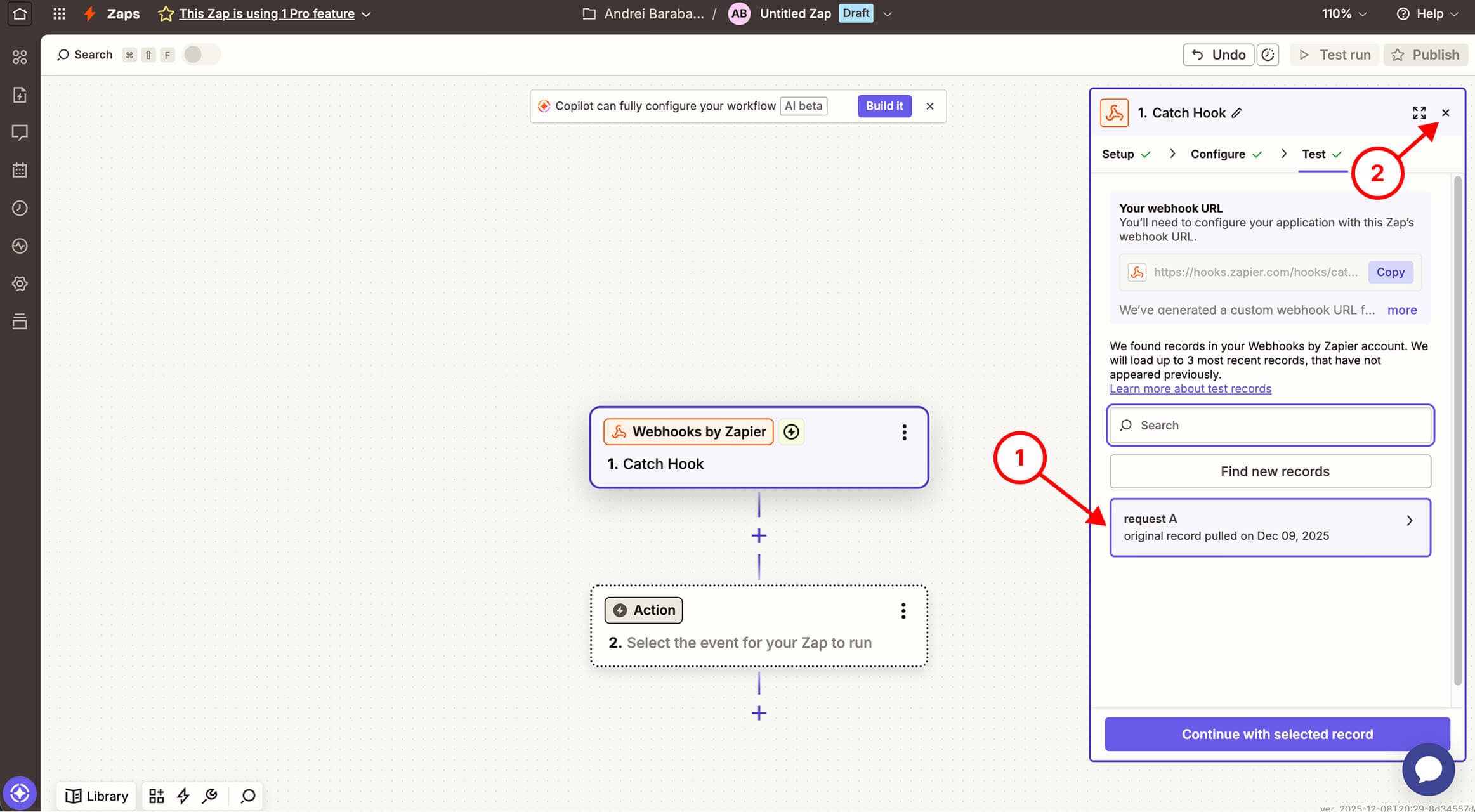Click the records Search input field
The height and width of the screenshot is (812, 1475).
[x=1270, y=425]
